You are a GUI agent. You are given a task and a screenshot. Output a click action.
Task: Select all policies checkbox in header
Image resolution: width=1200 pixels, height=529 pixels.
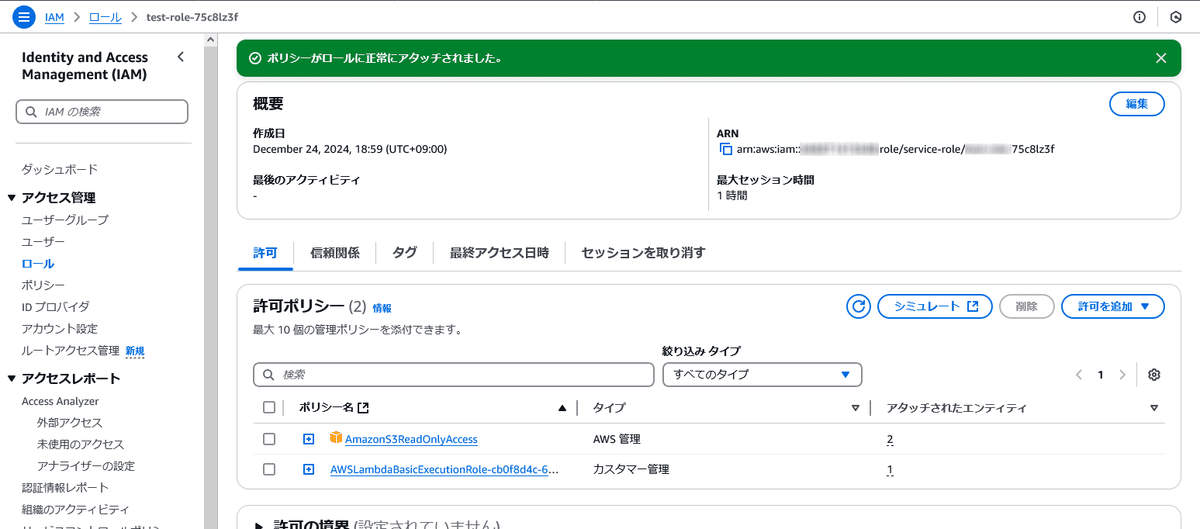(269, 407)
